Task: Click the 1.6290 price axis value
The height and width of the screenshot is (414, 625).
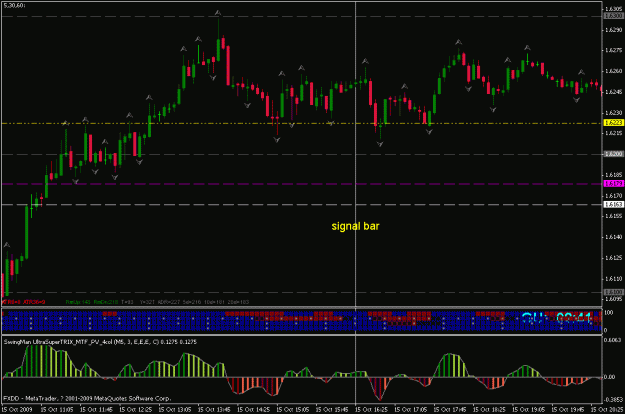Action: click(x=614, y=30)
